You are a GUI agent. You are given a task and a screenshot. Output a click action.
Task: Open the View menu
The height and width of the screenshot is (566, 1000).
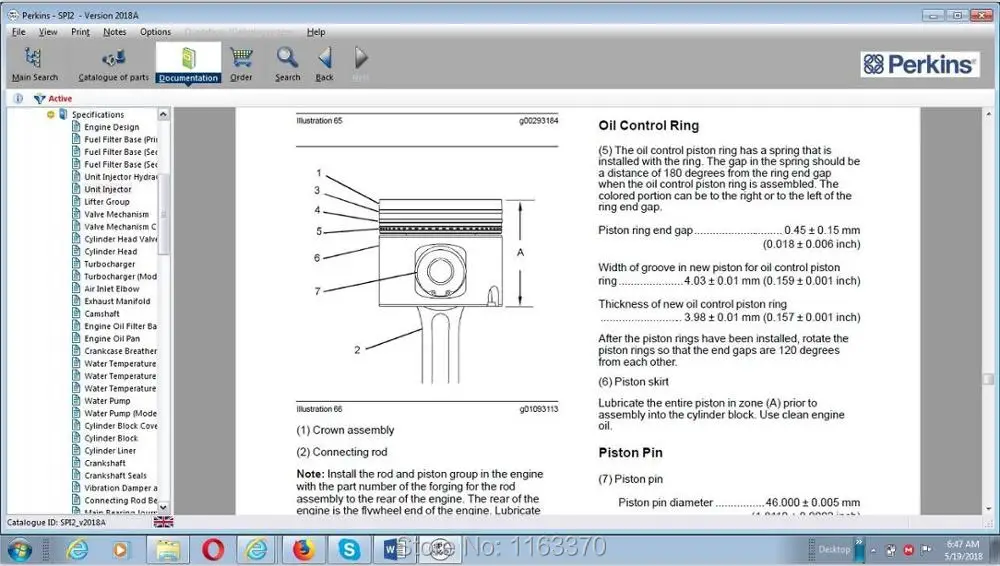click(x=48, y=31)
